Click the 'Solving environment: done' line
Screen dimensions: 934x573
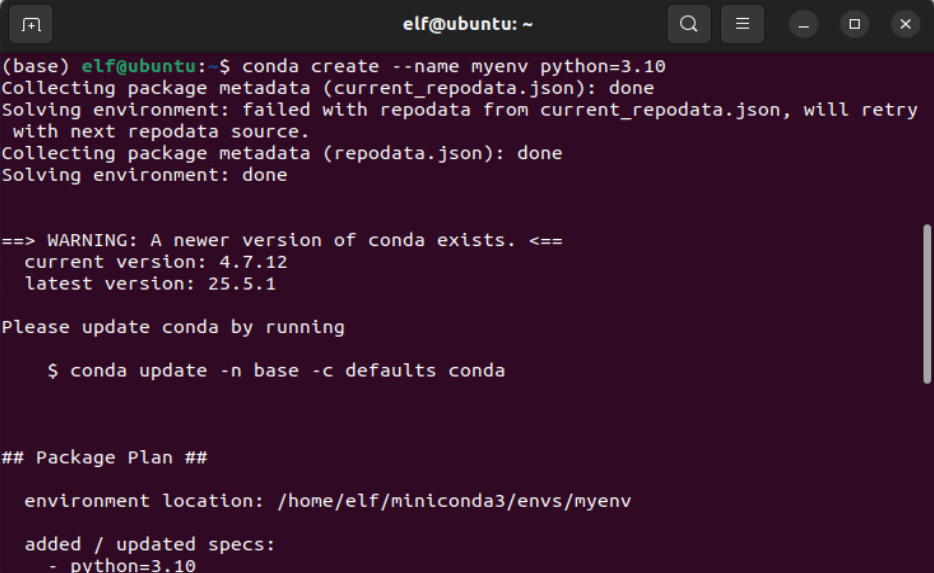pyautogui.click(x=145, y=175)
